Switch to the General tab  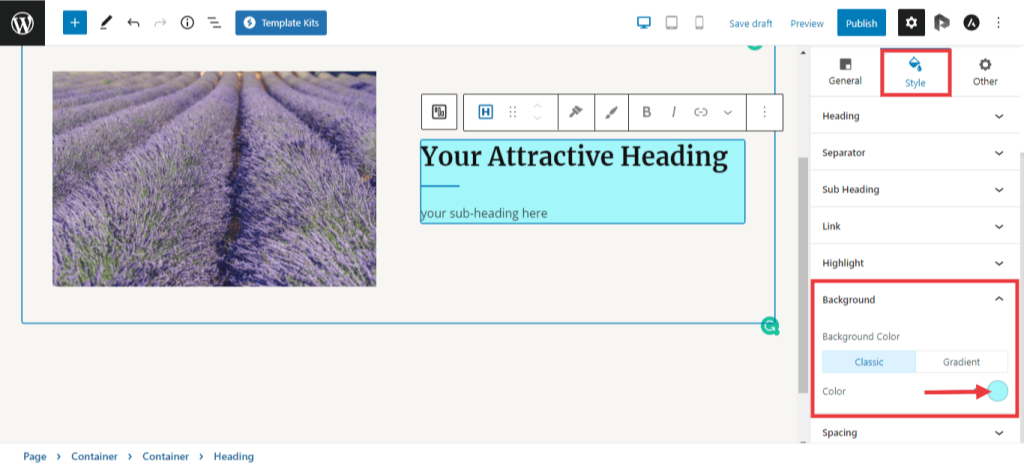(845, 72)
